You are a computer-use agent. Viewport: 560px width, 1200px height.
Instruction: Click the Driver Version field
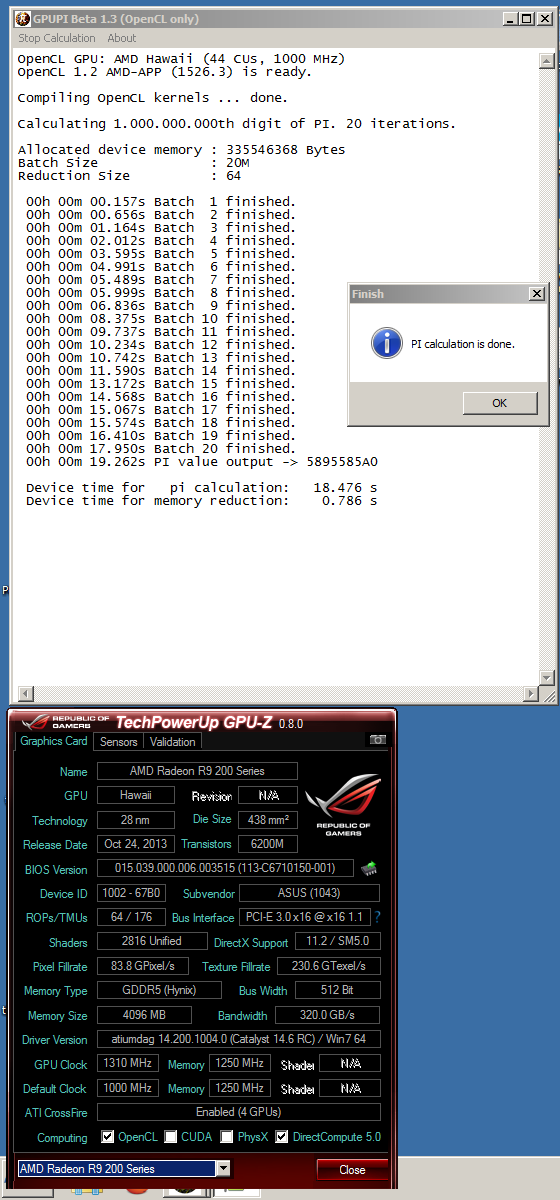pyautogui.click(x=238, y=1039)
